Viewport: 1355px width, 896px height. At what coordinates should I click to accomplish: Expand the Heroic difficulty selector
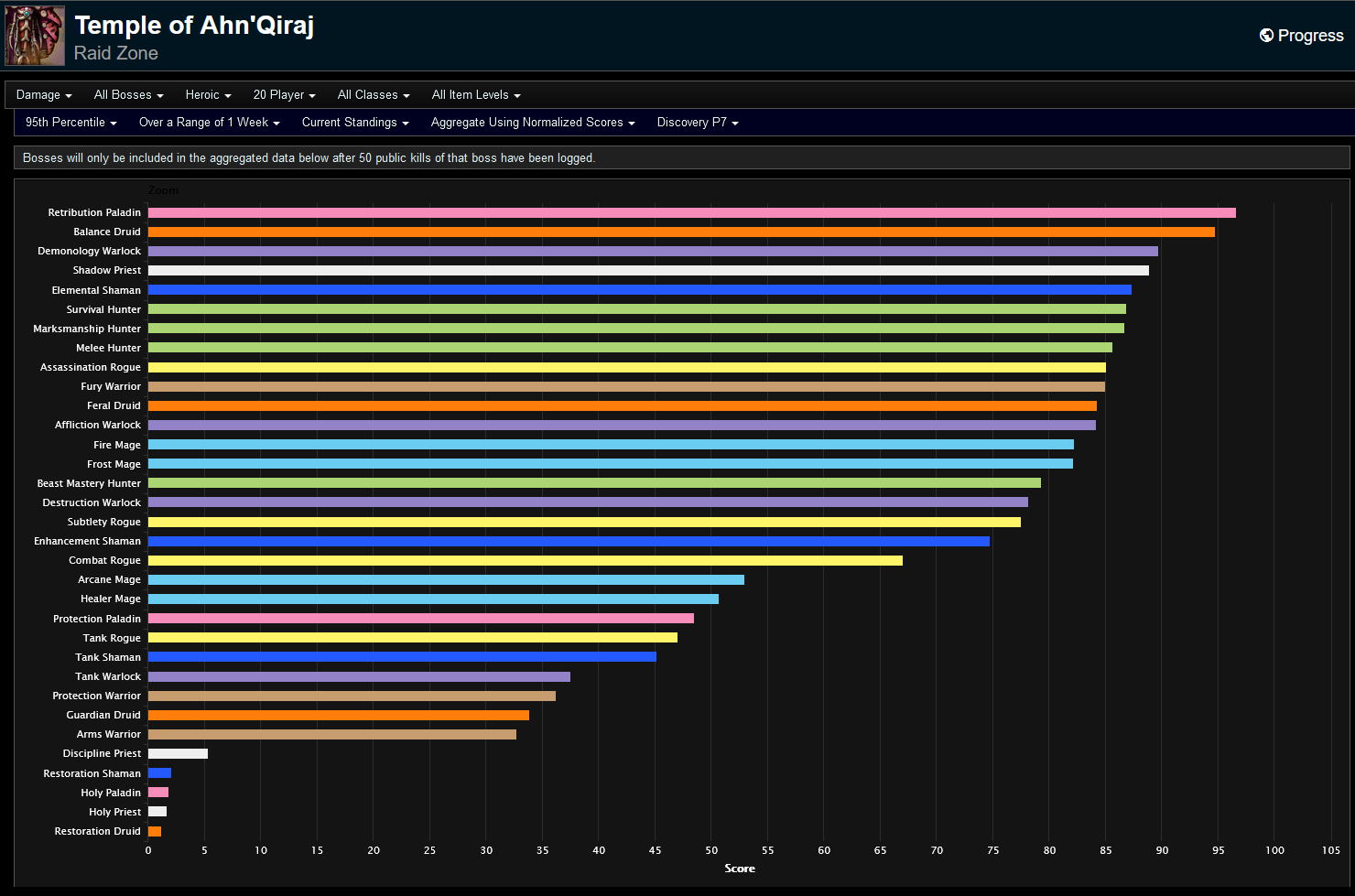pos(208,94)
